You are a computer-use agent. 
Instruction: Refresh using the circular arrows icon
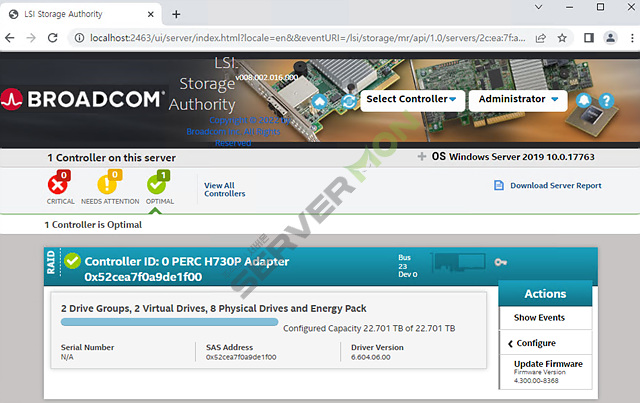(349, 101)
